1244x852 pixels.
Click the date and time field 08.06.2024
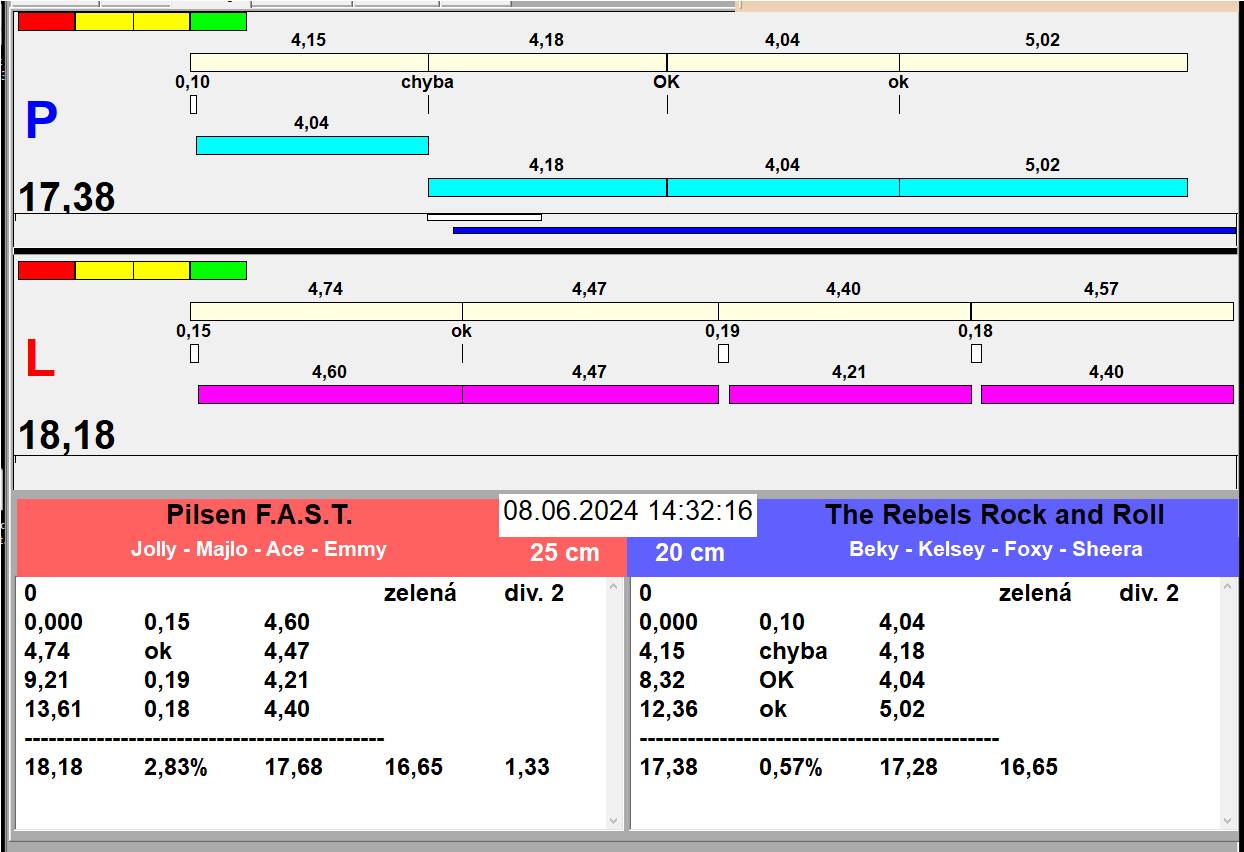click(627, 512)
